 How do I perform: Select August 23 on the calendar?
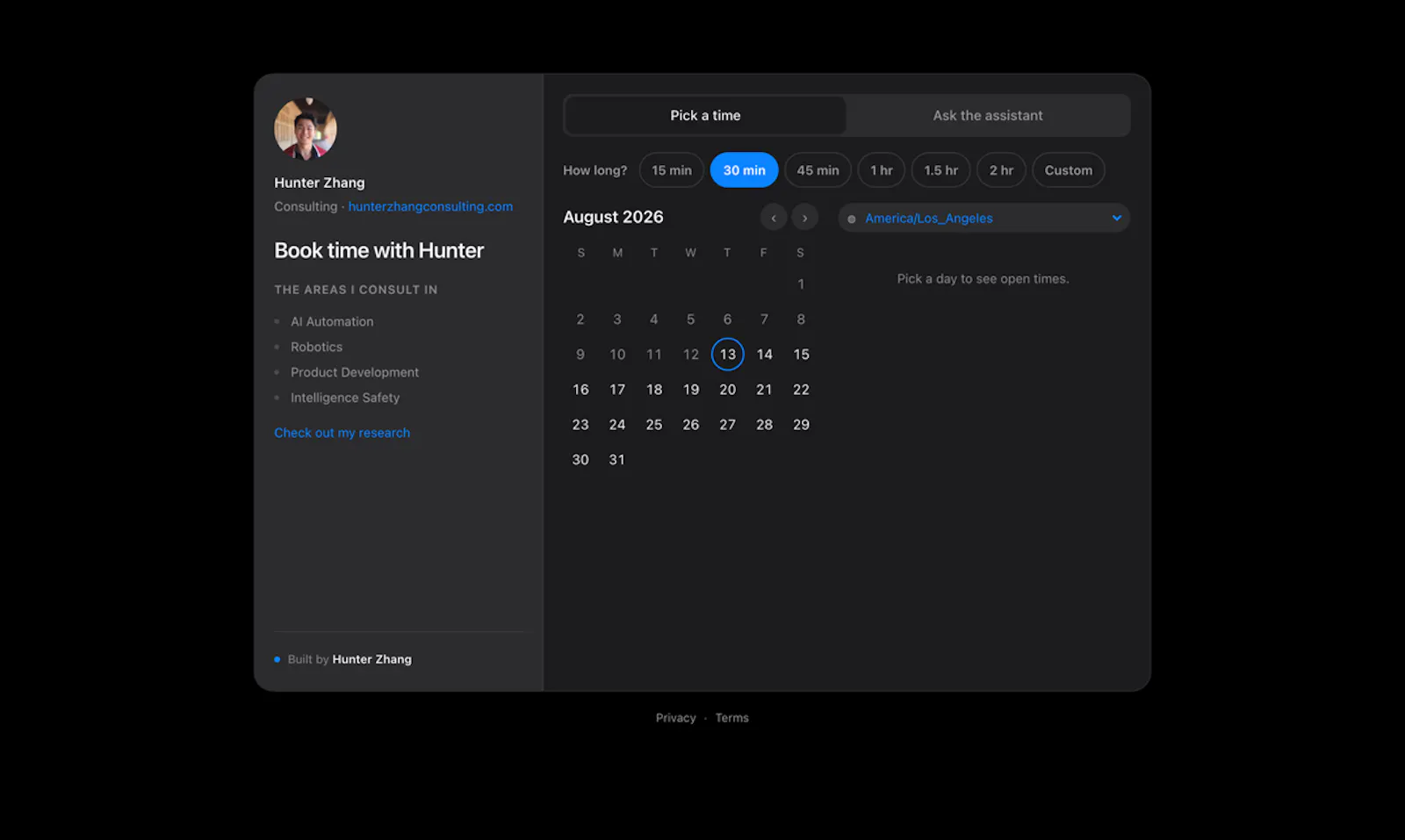580,425
